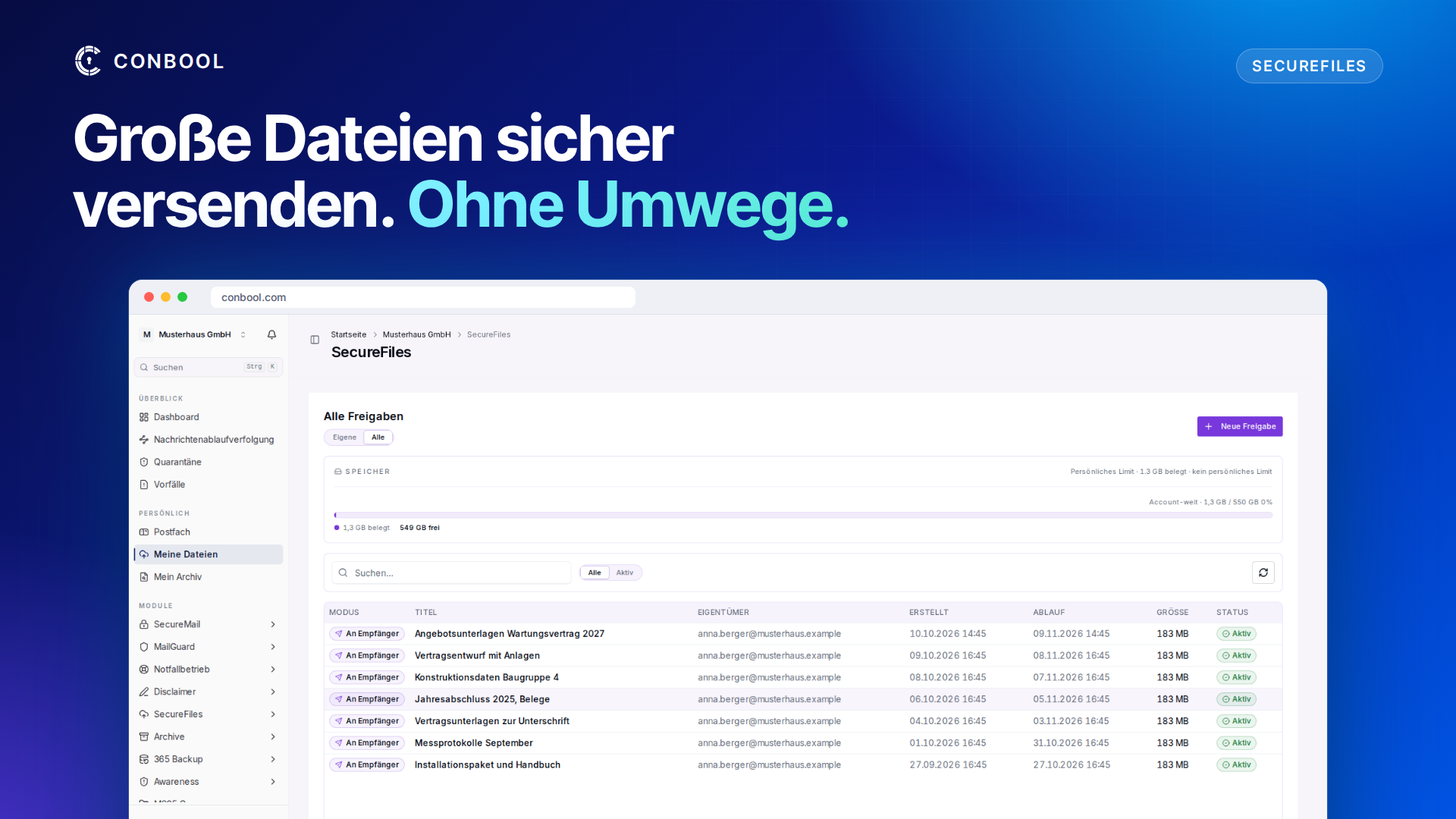
Task: Expand the Disclaimer module chevron
Action: pos(273,692)
